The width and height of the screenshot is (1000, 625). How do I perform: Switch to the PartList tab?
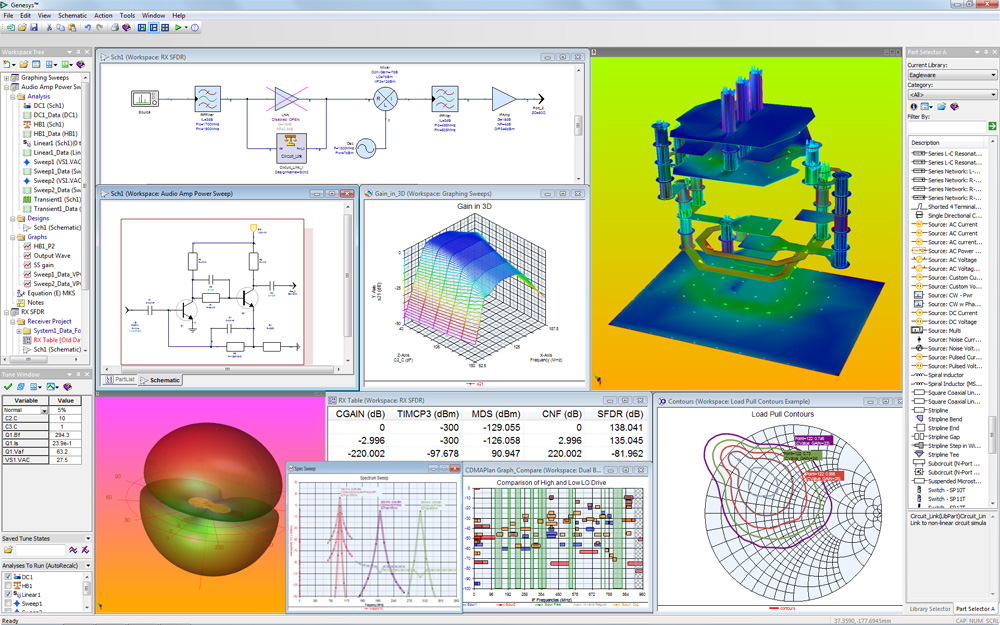coord(121,380)
